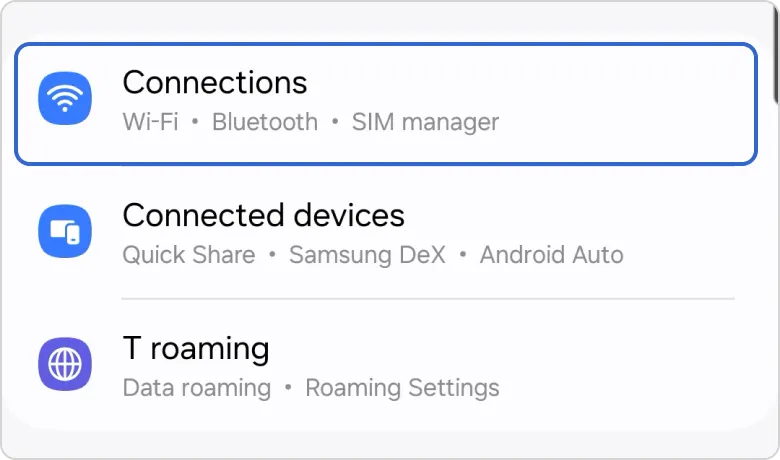Tap the blue Wi-Fi Connections icon

click(65, 101)
